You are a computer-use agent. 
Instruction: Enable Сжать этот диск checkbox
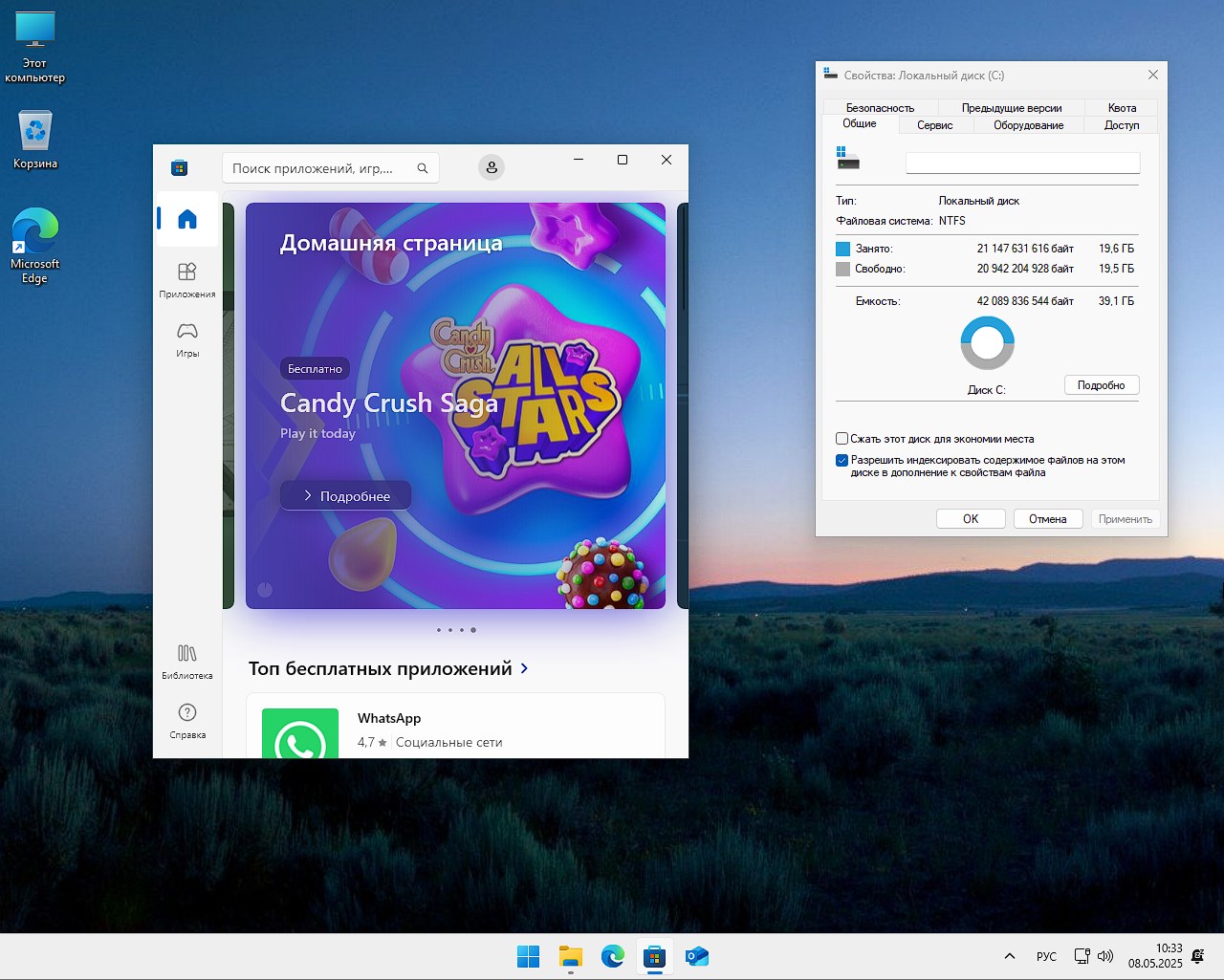click(842, 439)
